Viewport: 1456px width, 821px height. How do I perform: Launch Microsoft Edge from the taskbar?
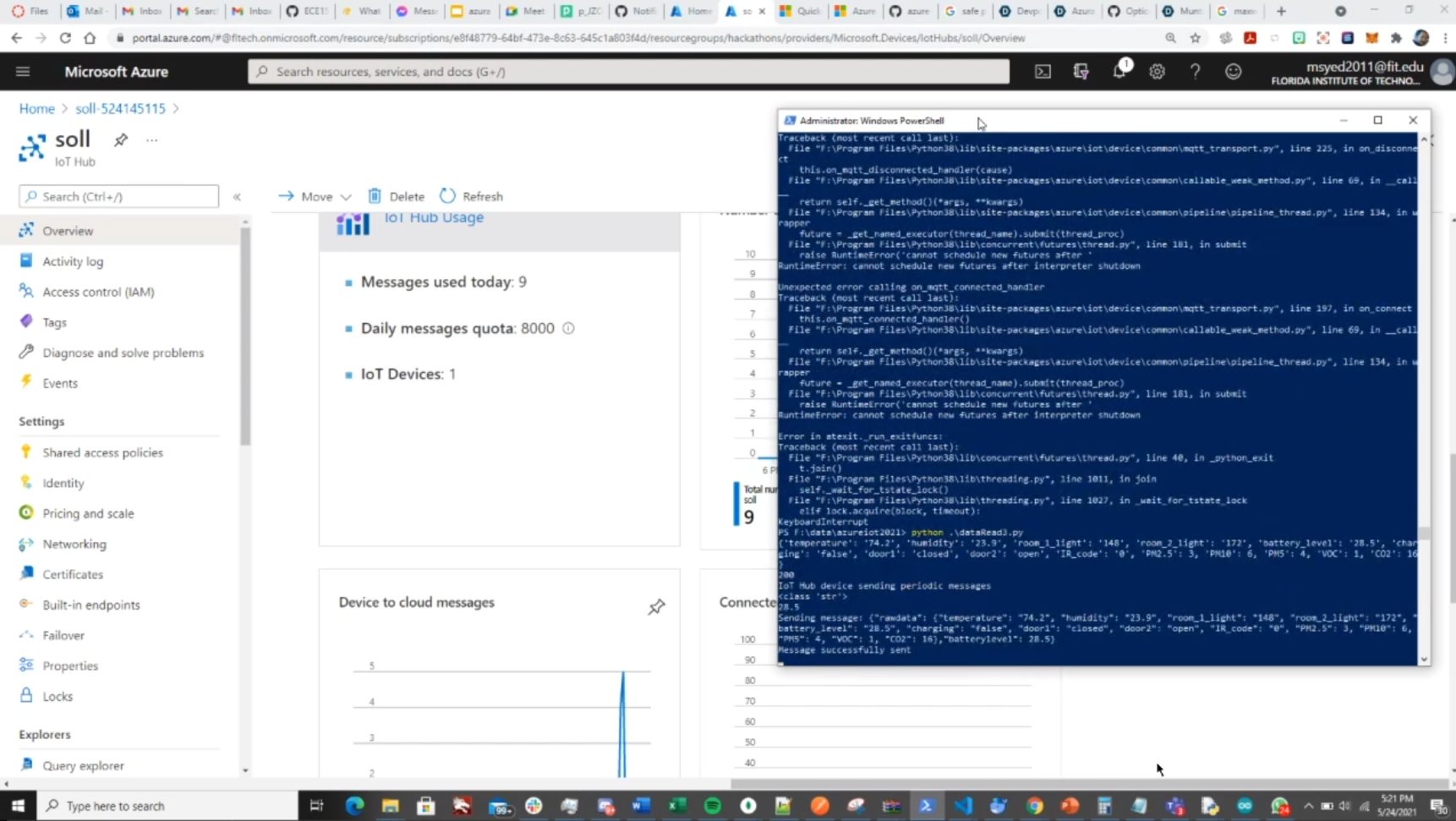354,806
